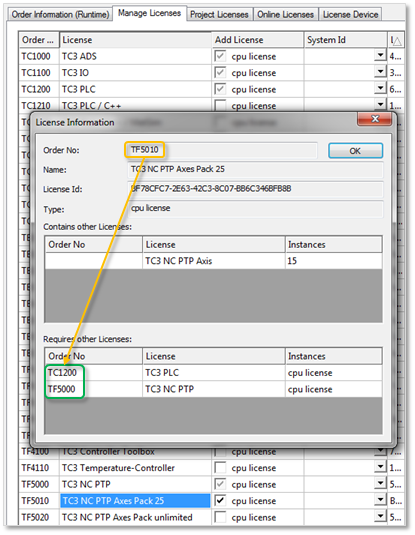Click the Type field showing cpu license

(255, 208)
